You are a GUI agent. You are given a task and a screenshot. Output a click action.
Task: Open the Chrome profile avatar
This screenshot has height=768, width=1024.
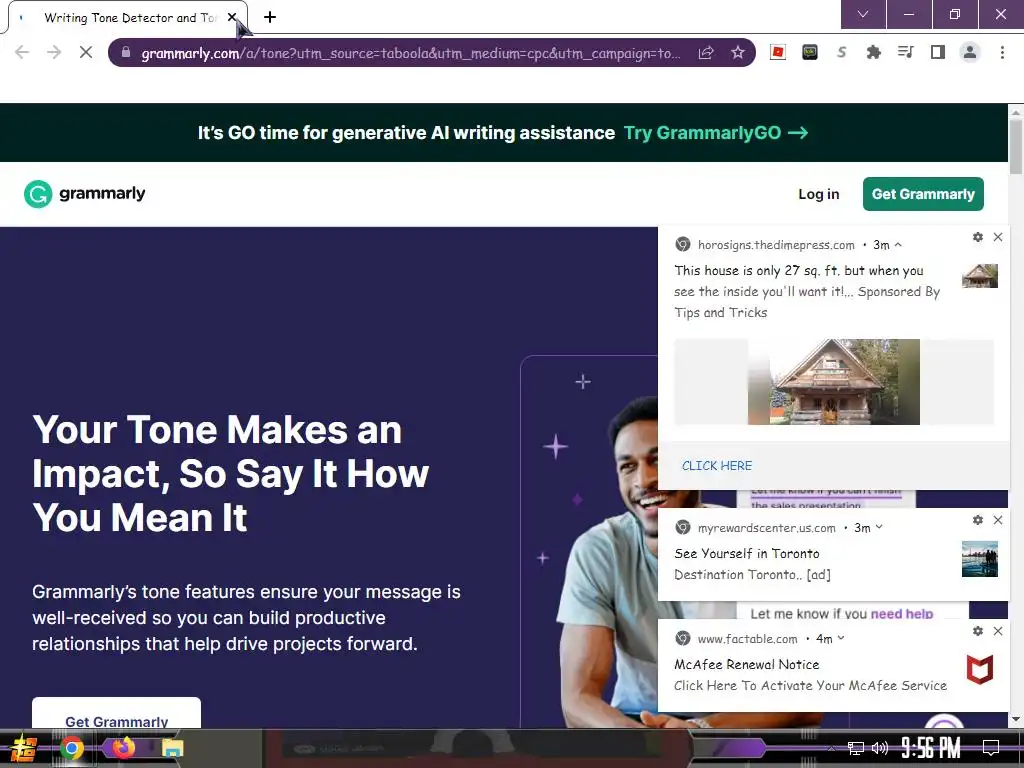970,52
